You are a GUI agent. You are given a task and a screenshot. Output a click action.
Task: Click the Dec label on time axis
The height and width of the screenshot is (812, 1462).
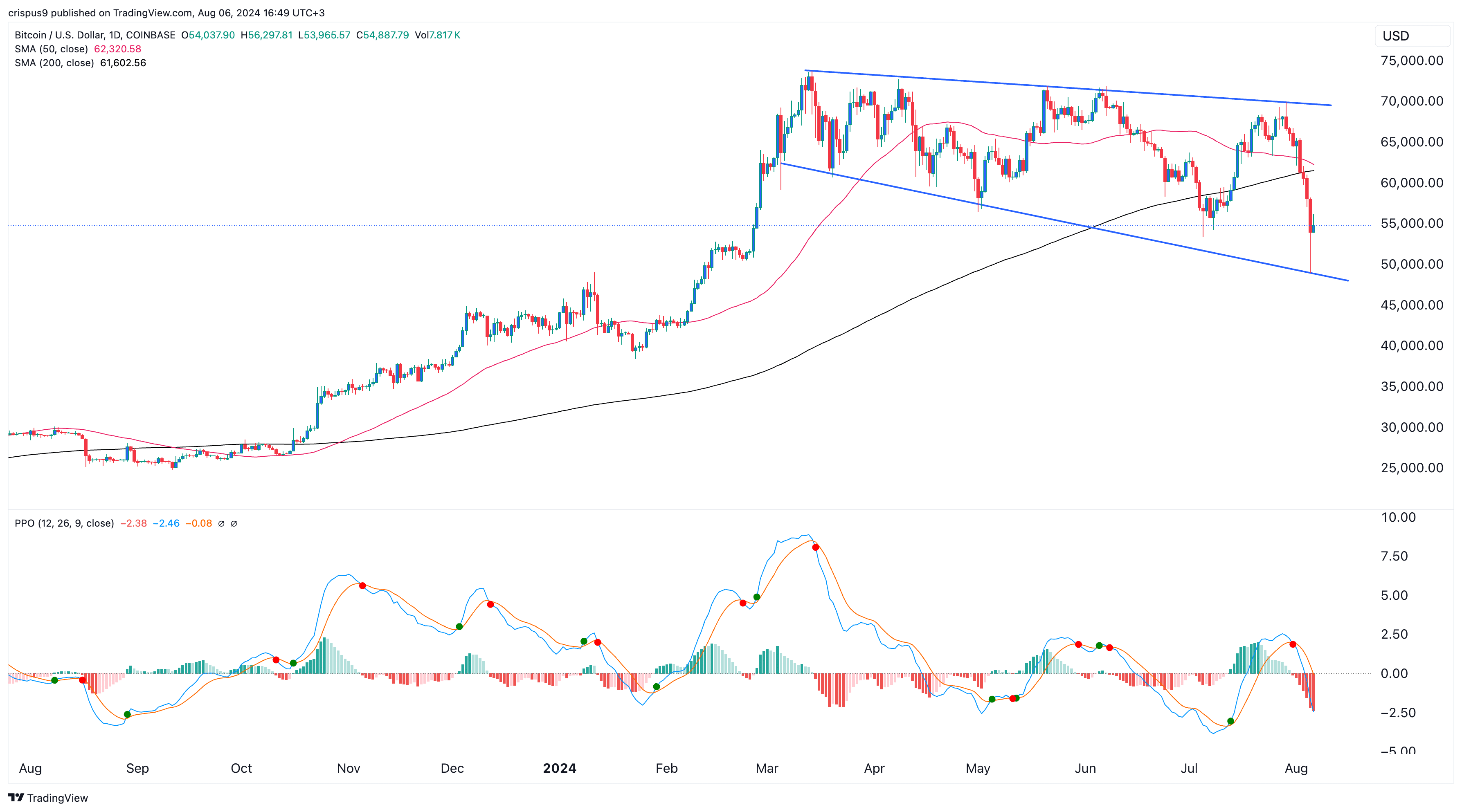point(452,768)
